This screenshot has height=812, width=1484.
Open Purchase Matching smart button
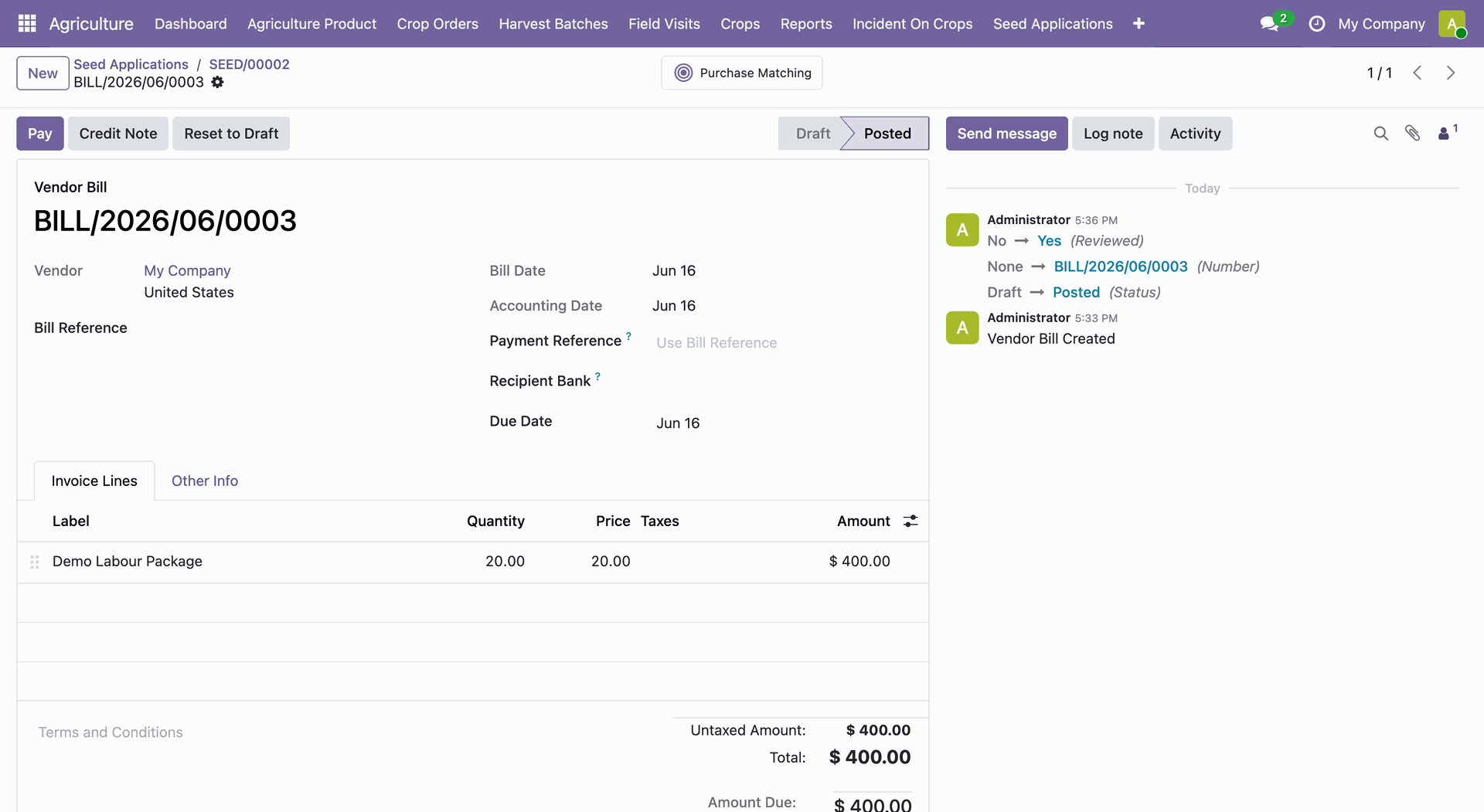pyautogui.click(x=742, y=73)
